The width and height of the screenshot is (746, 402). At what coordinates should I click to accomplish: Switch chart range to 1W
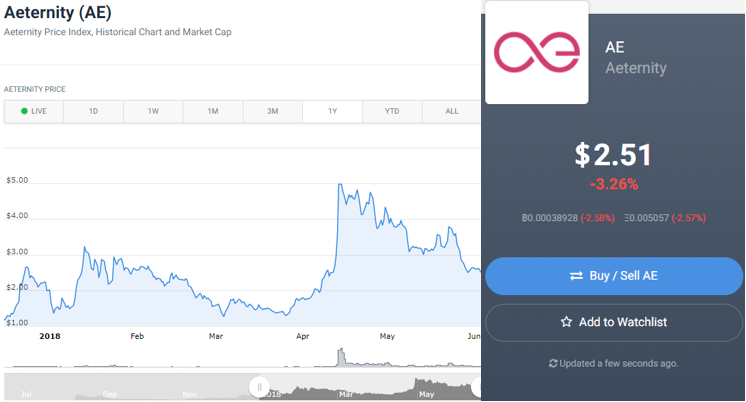(153, 111)
